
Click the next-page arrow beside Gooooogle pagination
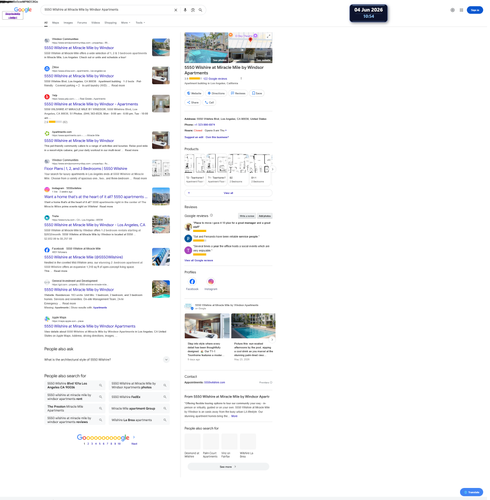pyautogui.click(x=134, y=437)
